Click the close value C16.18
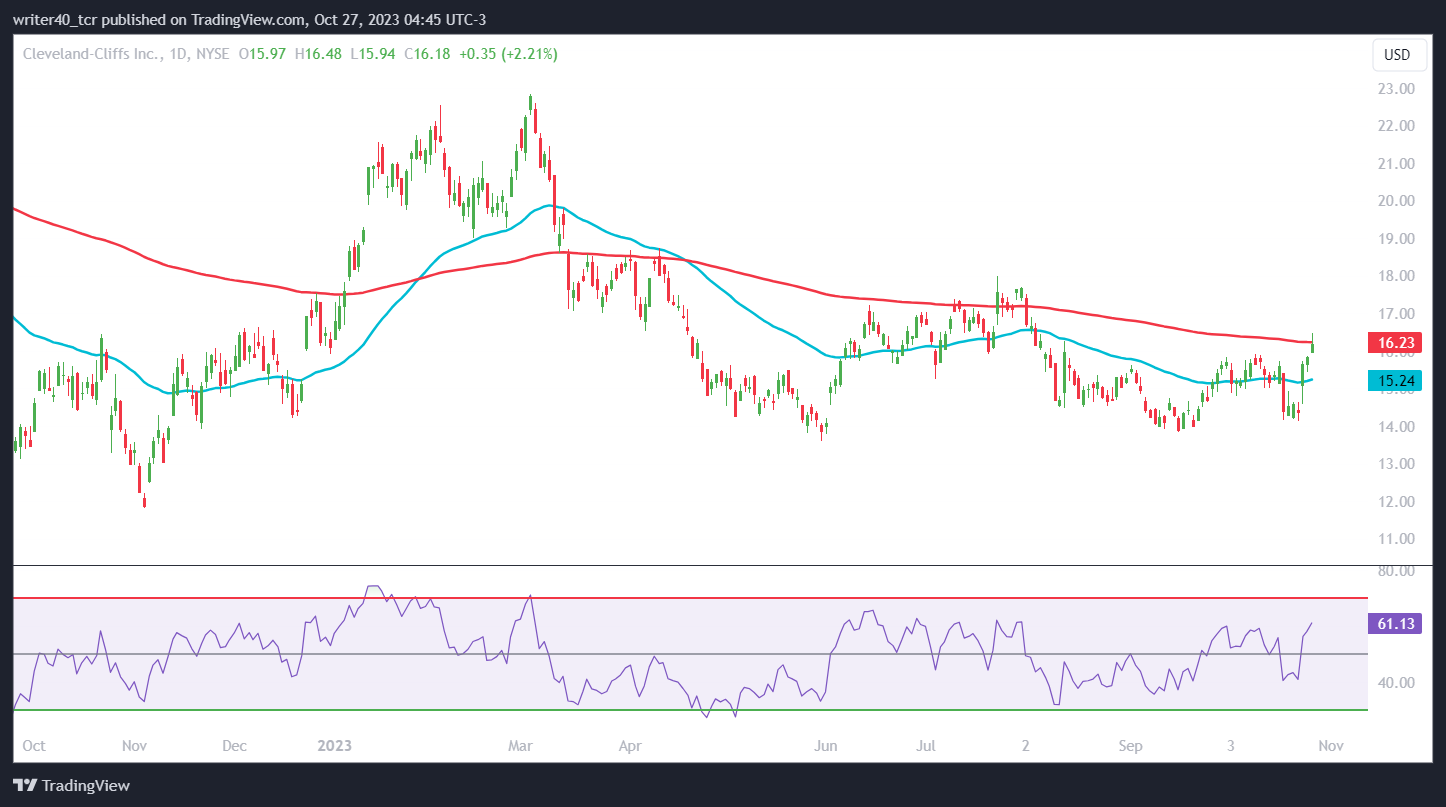 tap(427, 54)
